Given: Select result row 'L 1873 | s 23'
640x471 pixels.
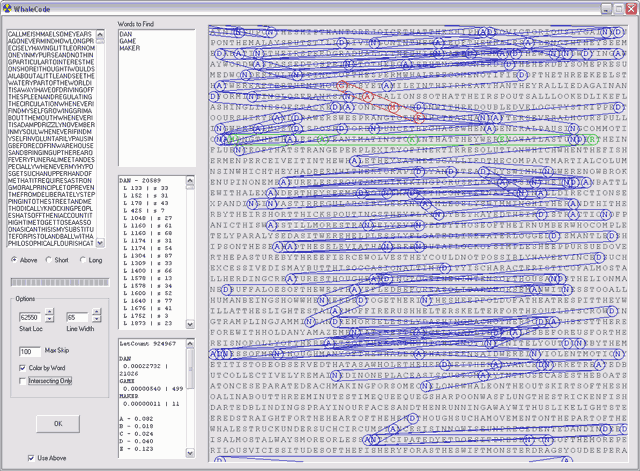Looking at the screenshot, I should 148,323.
